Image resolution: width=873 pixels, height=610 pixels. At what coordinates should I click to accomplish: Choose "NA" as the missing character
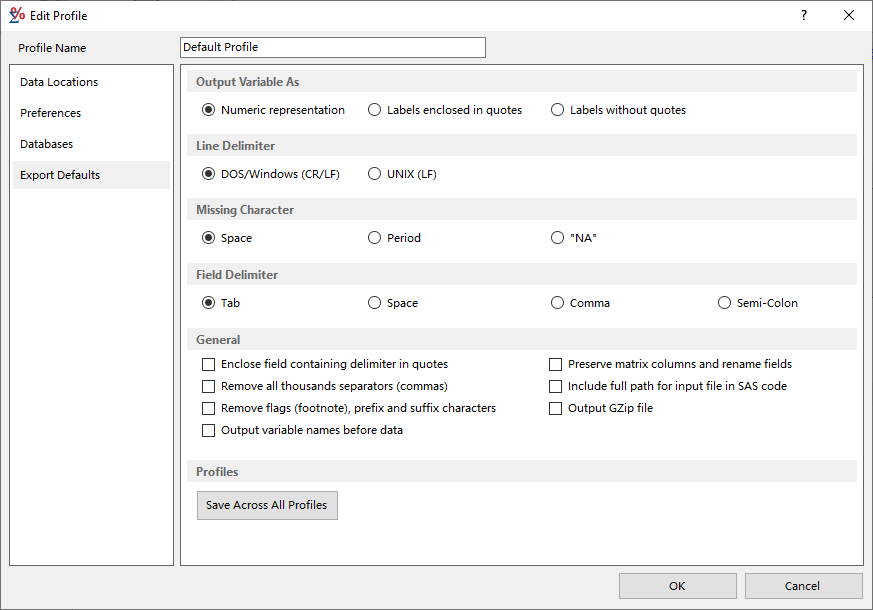pos(557,238)
